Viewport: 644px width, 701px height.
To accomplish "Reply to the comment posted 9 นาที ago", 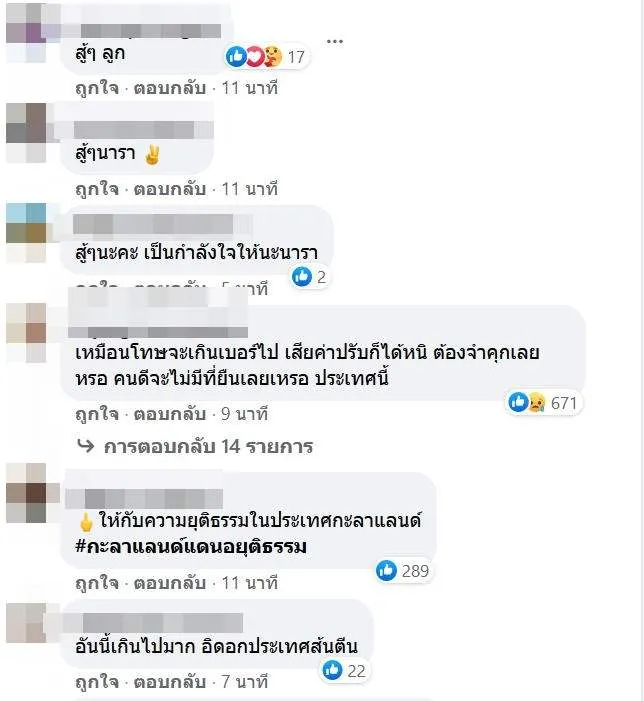I will coord(170,414).
